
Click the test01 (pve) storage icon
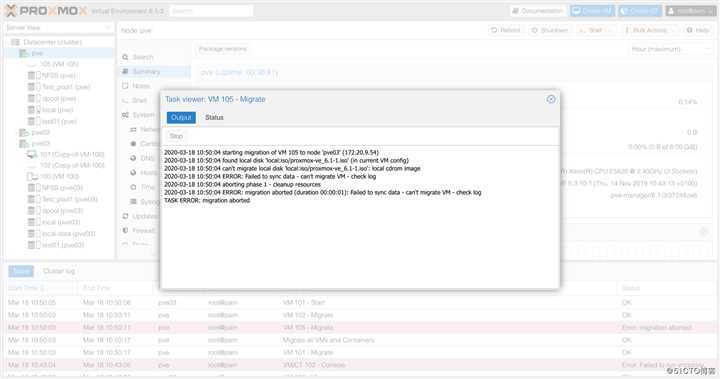pyautogui.click(x=35, y=121)
